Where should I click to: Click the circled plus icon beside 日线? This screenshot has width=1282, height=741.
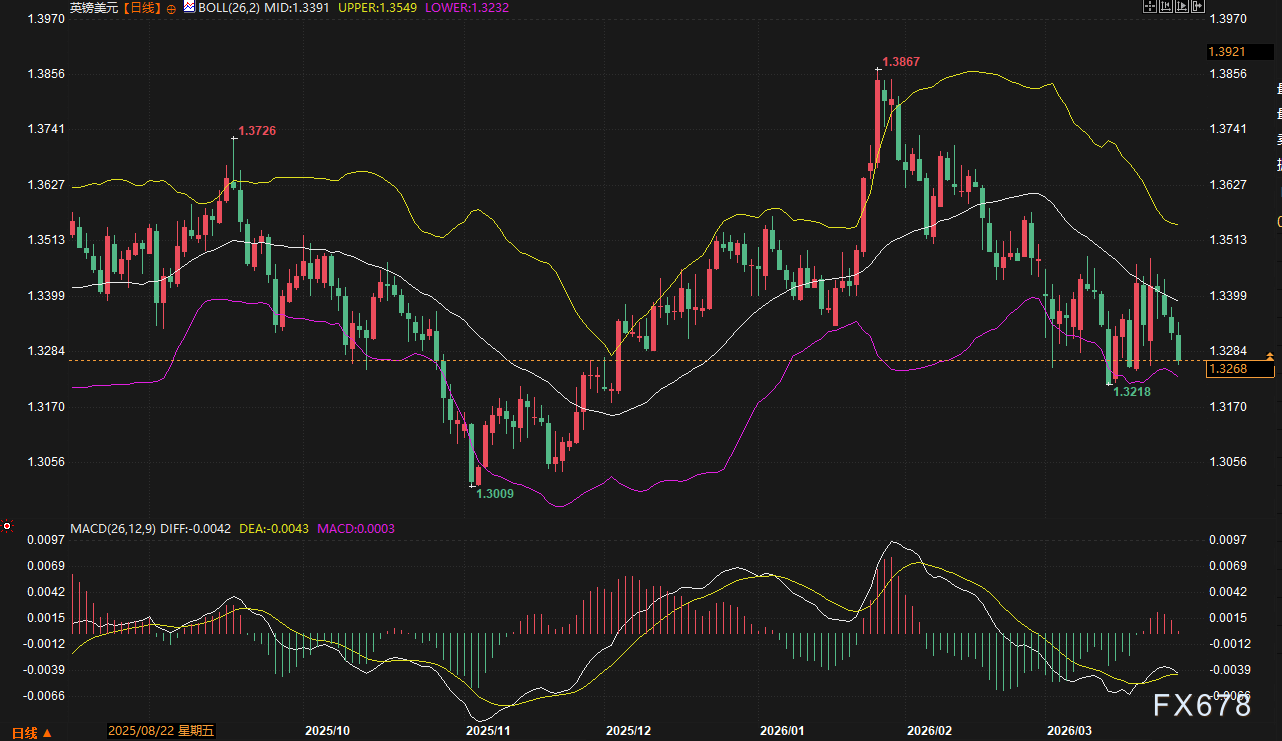click(171, 8)
